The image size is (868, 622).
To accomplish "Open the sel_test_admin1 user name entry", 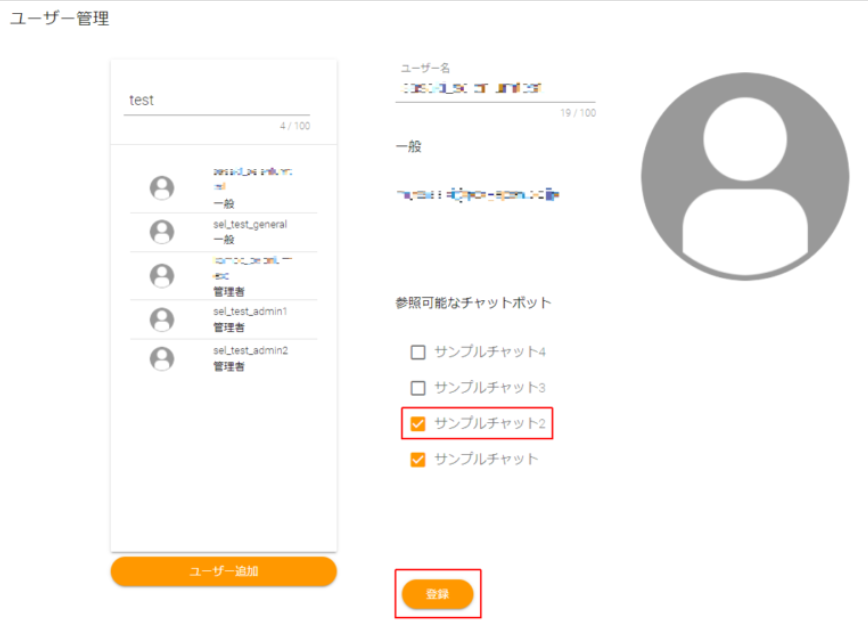I will click(x=250, y=312).
